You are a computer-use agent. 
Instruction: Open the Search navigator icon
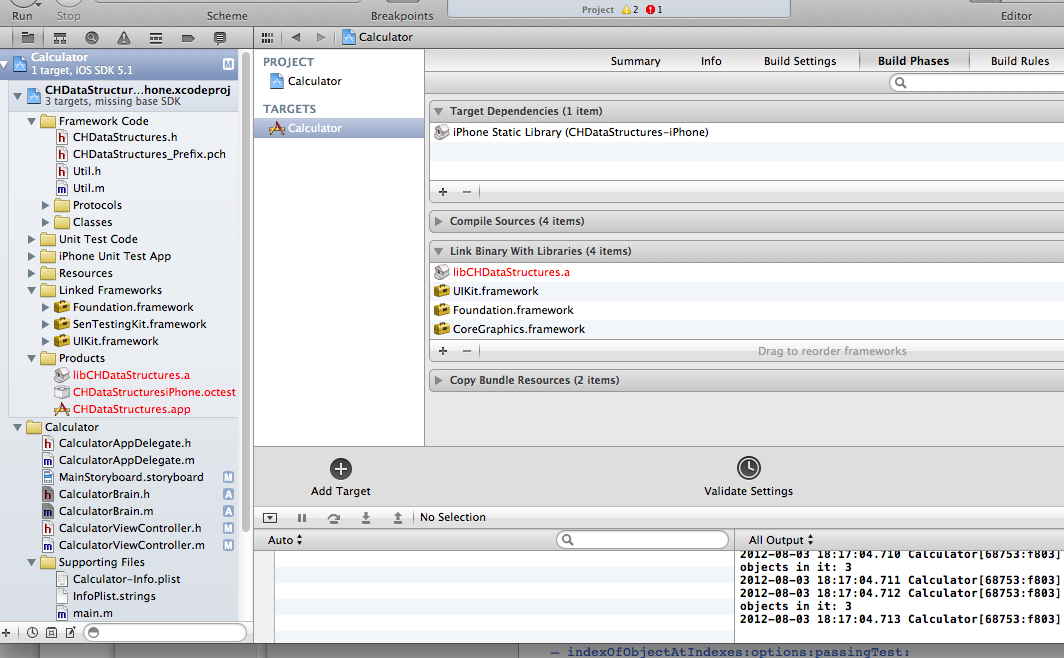point(92,38)
